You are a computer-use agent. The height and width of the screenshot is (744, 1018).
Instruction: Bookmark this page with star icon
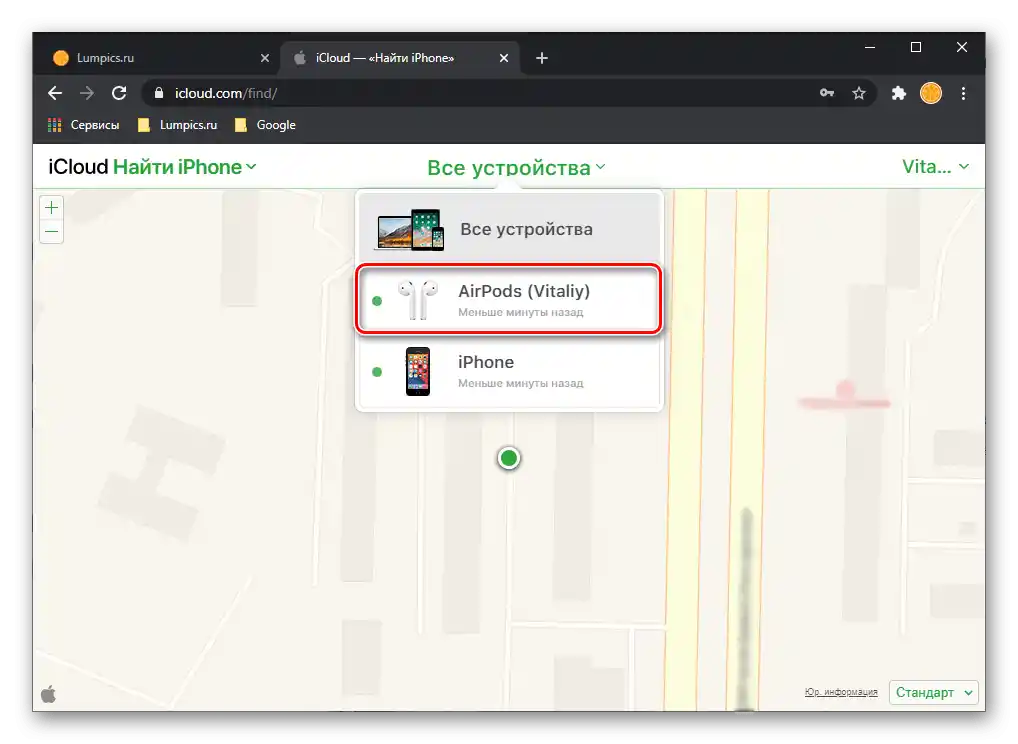(x=859, y=93)
